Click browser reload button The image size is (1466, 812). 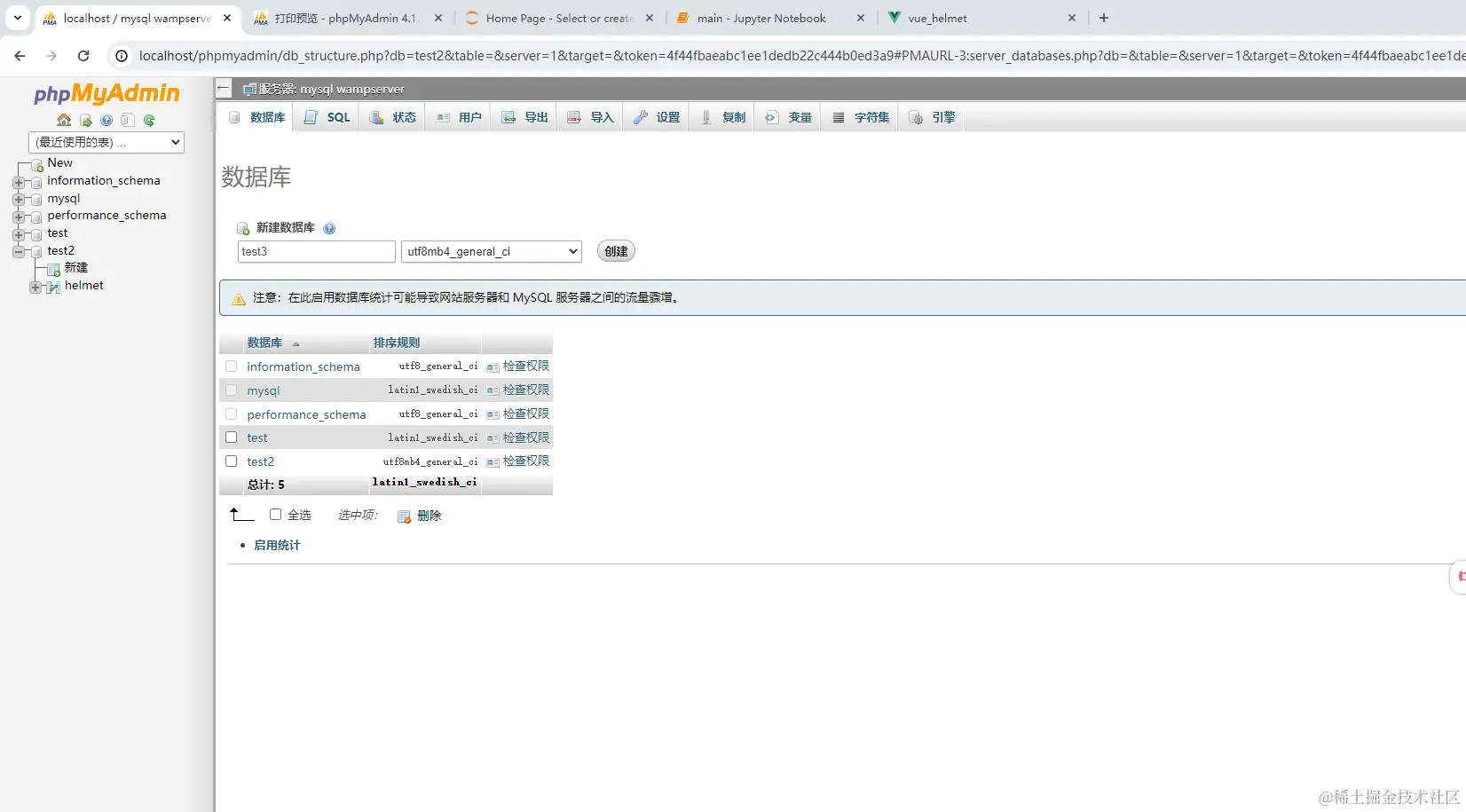click(x=83, y=56)
